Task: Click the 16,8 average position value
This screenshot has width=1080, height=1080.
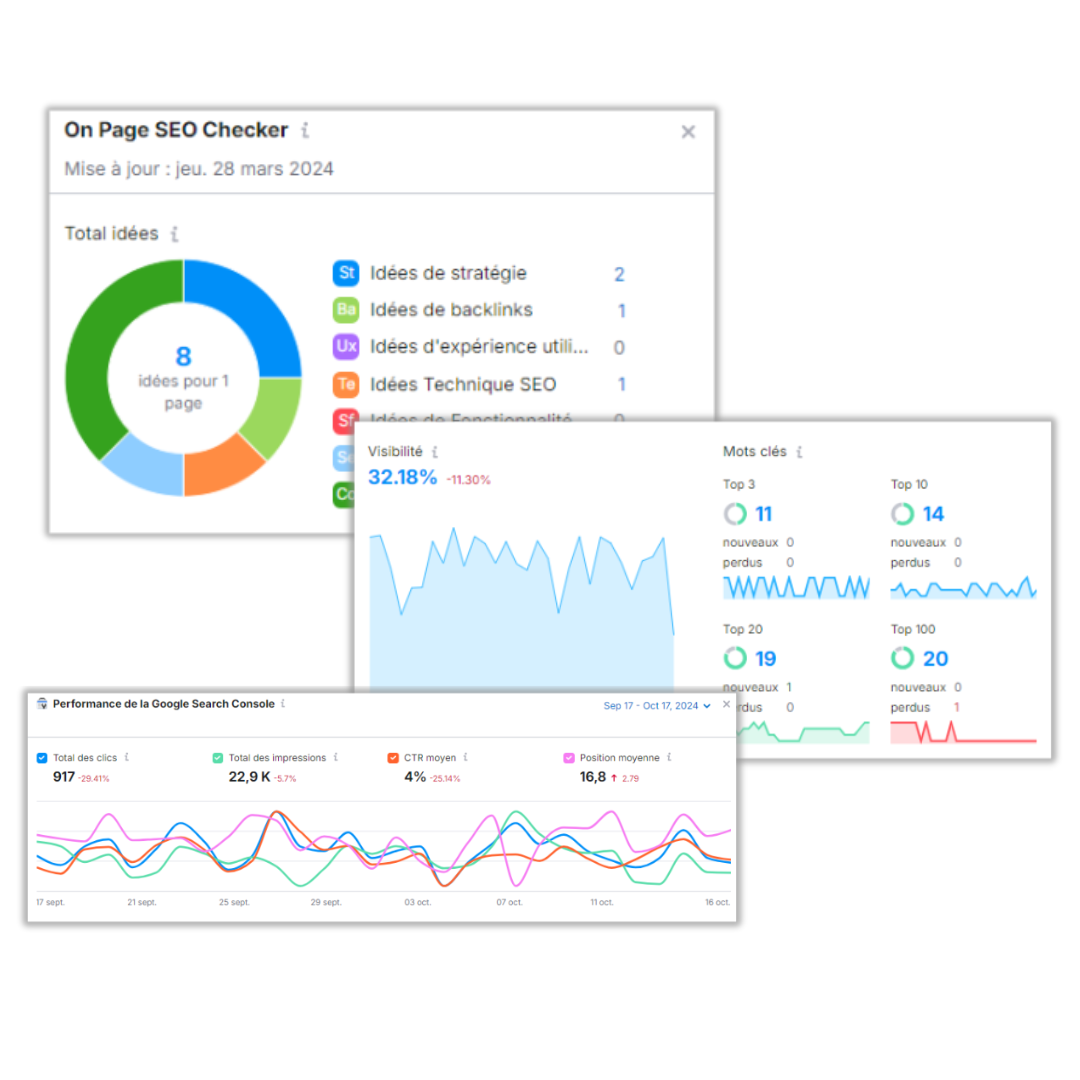Action: (593, 777)
